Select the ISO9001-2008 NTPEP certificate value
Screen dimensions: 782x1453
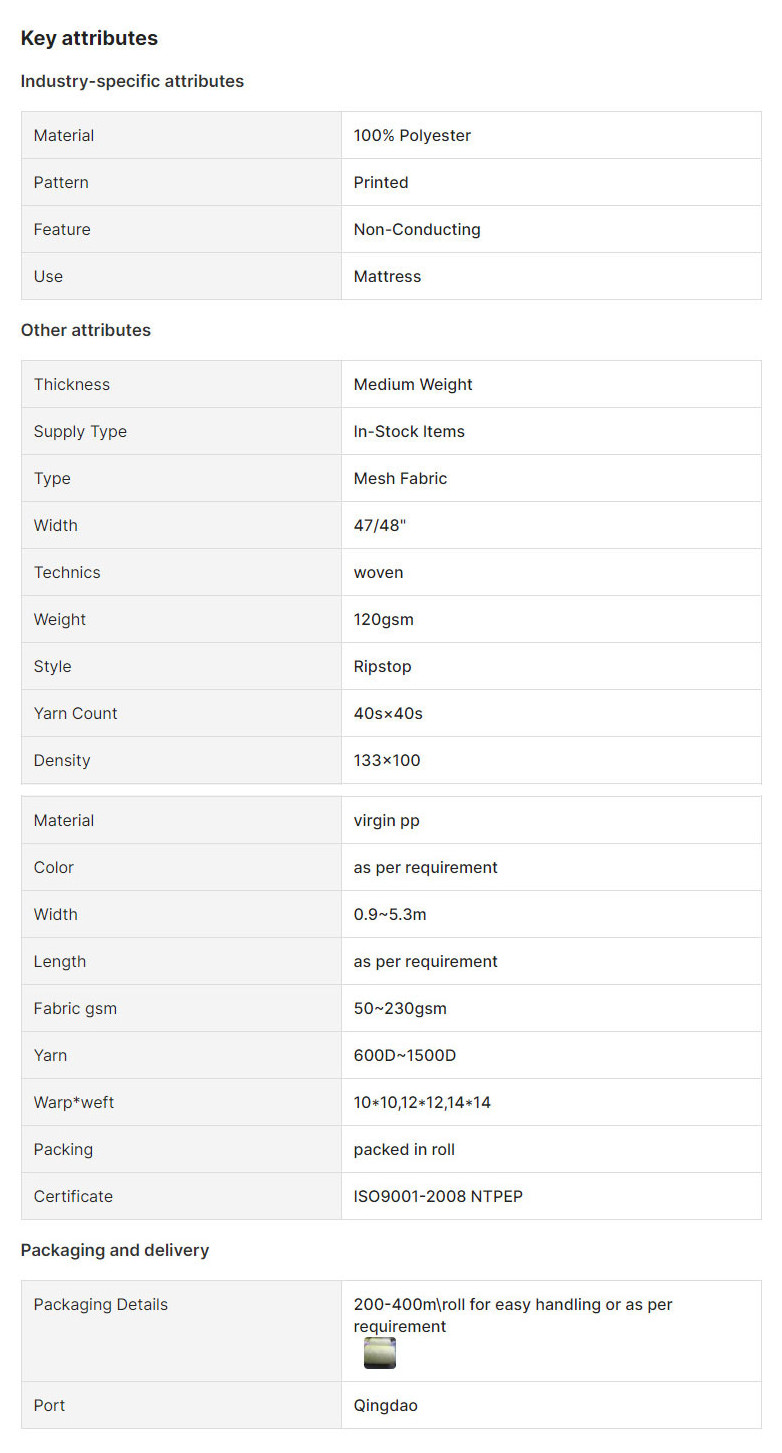tap(438, 1196)
